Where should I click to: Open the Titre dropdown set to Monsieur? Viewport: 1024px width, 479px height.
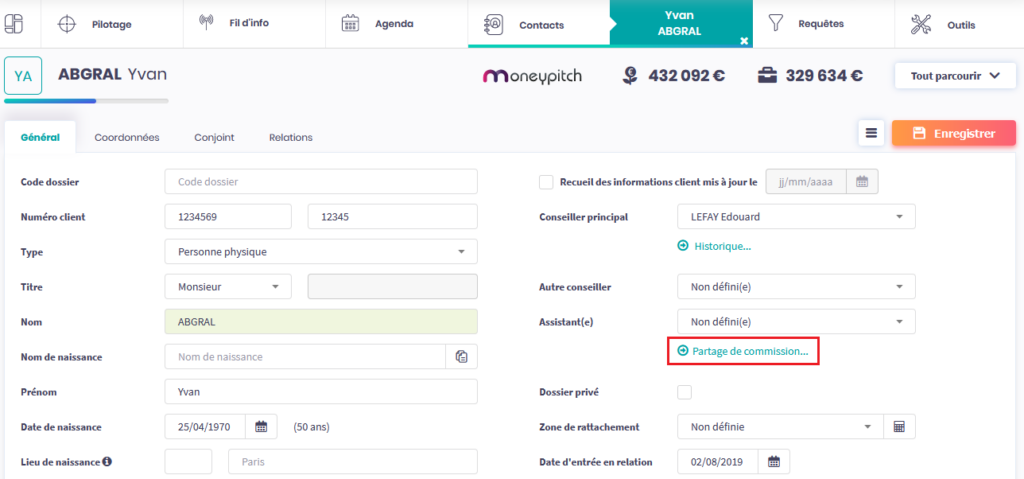tap(228, 287)
